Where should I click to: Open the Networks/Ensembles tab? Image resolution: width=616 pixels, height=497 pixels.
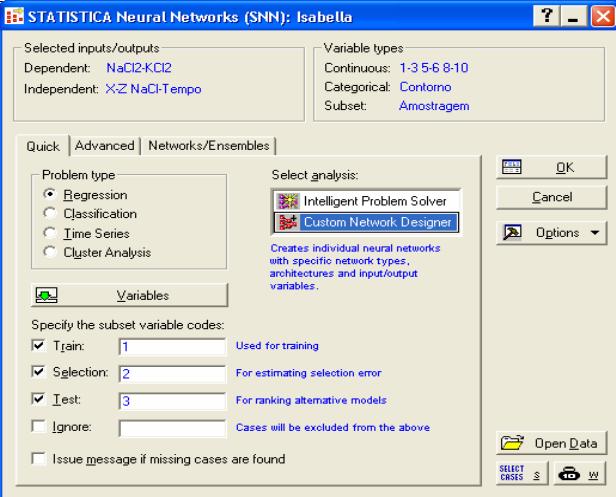(x=209, y=146)
